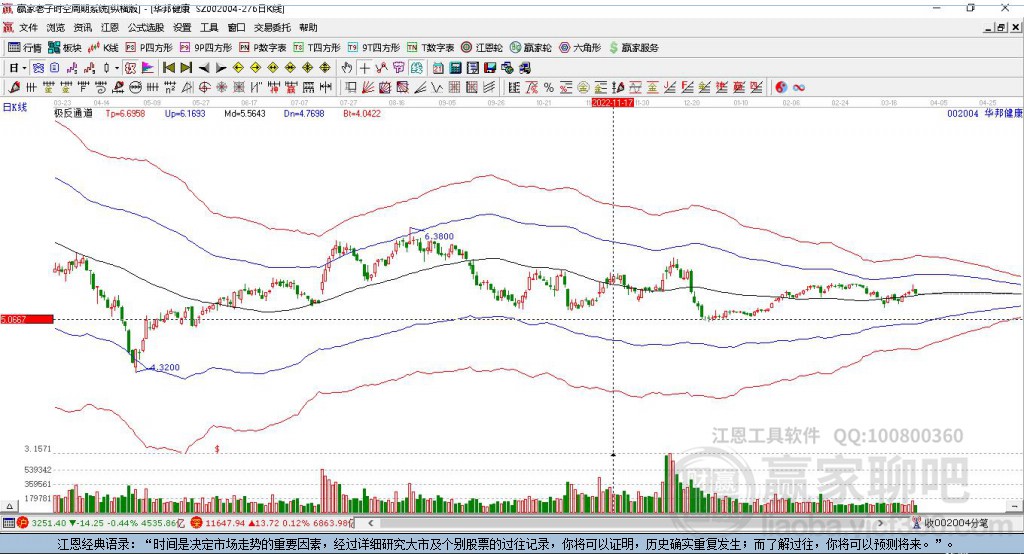Click the 行情 toolbar button

click(25, 48)
